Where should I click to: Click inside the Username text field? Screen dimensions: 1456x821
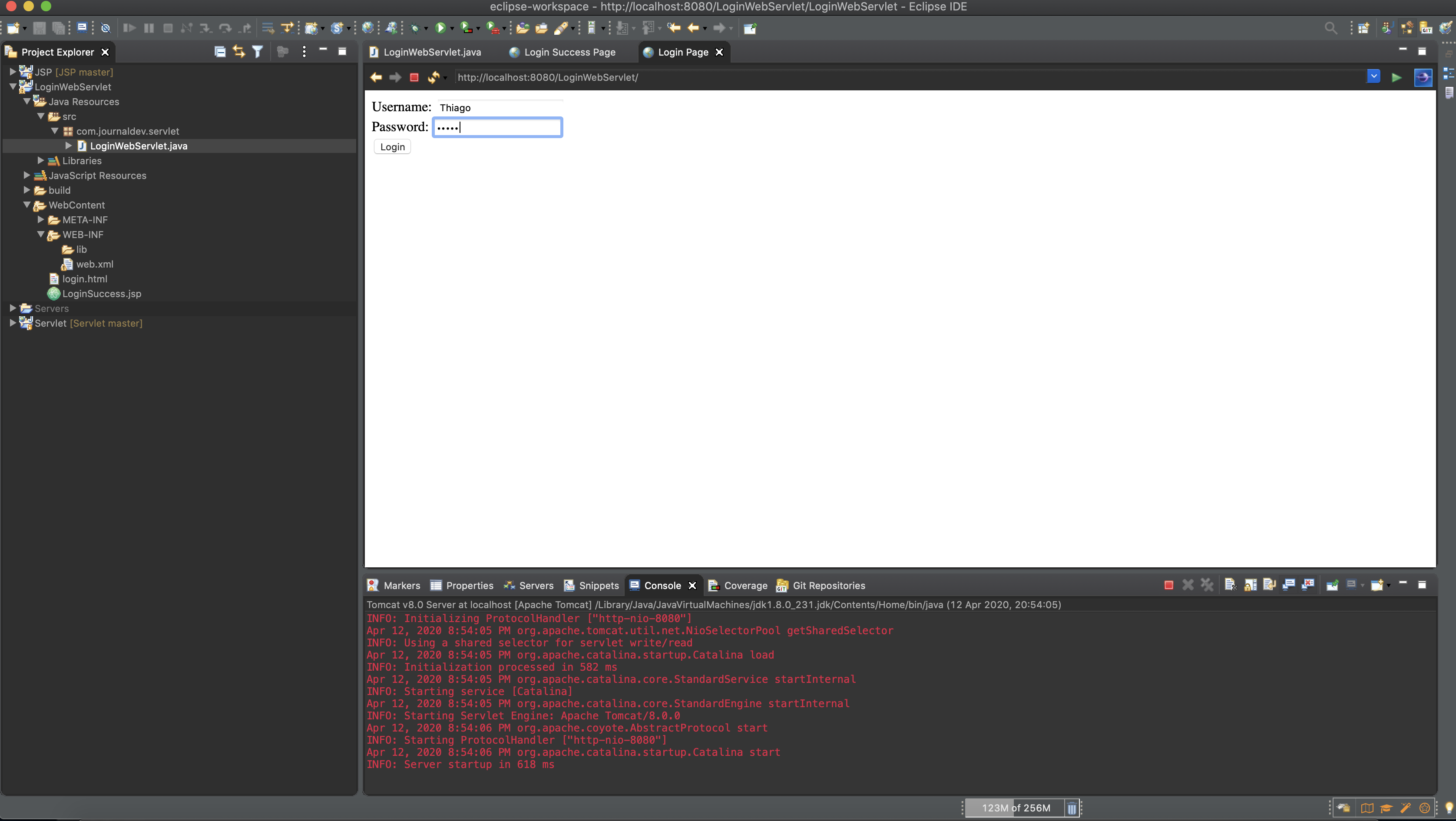click(x=500, y=107)
